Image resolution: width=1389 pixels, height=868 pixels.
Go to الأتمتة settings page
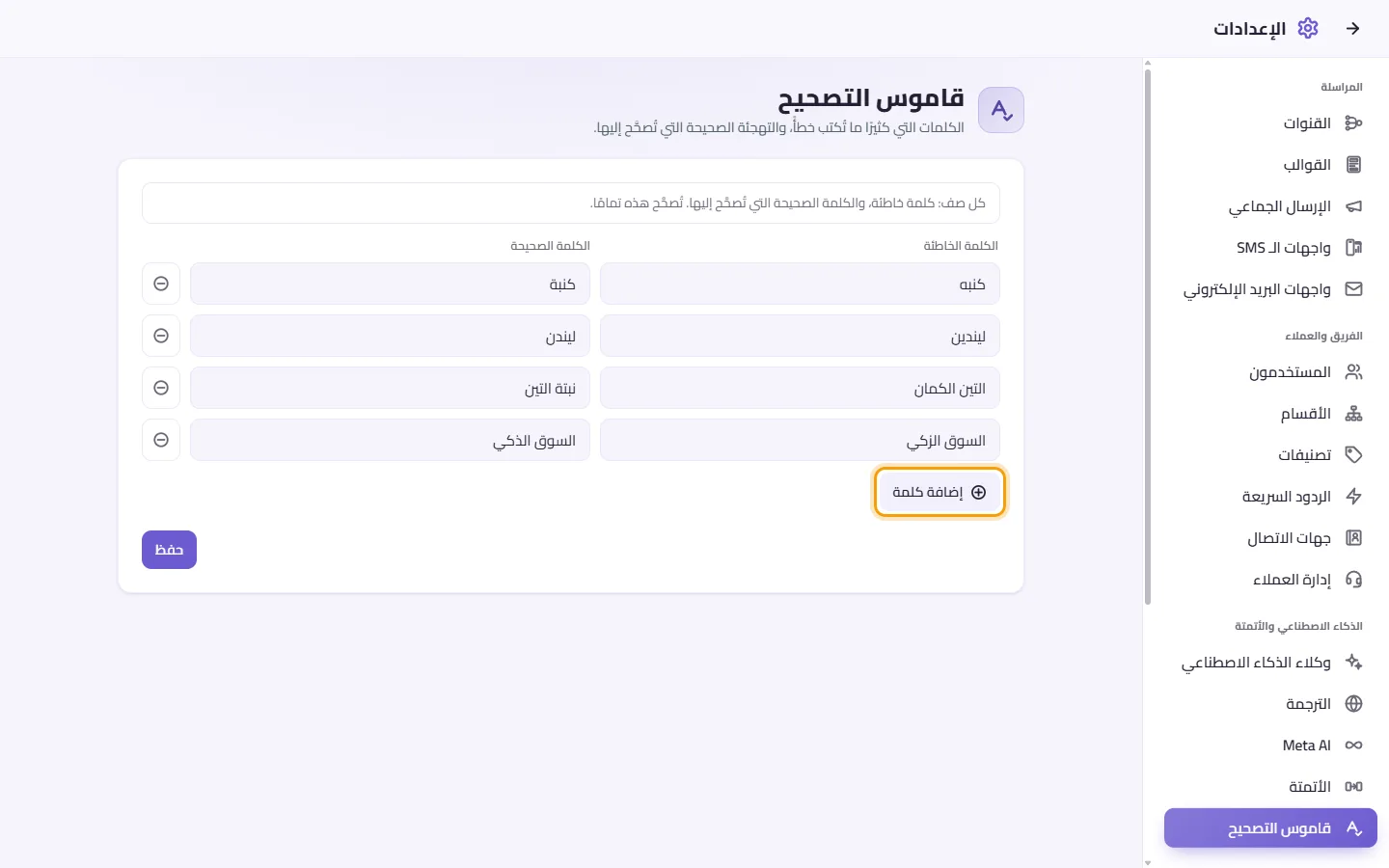tap(1270, 787)
